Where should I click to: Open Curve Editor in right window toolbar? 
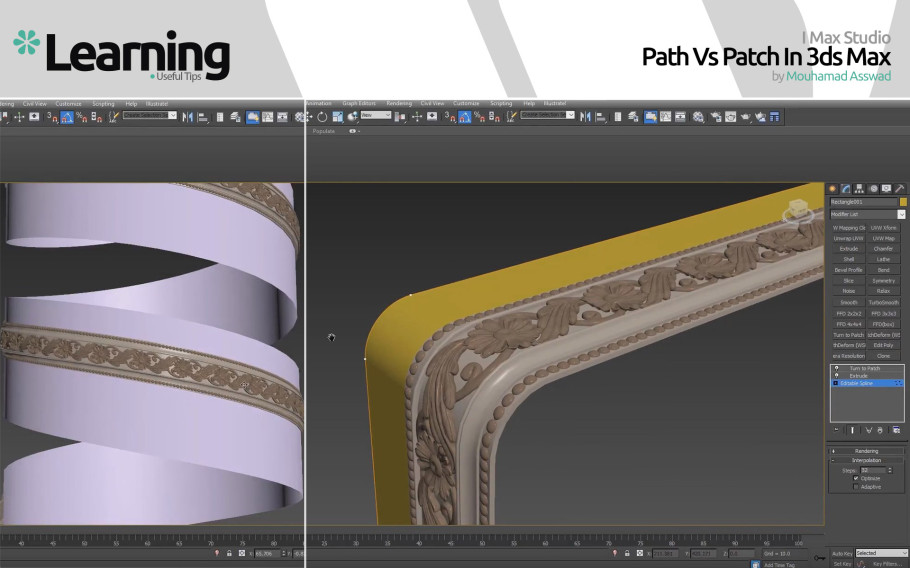(666, 117)
